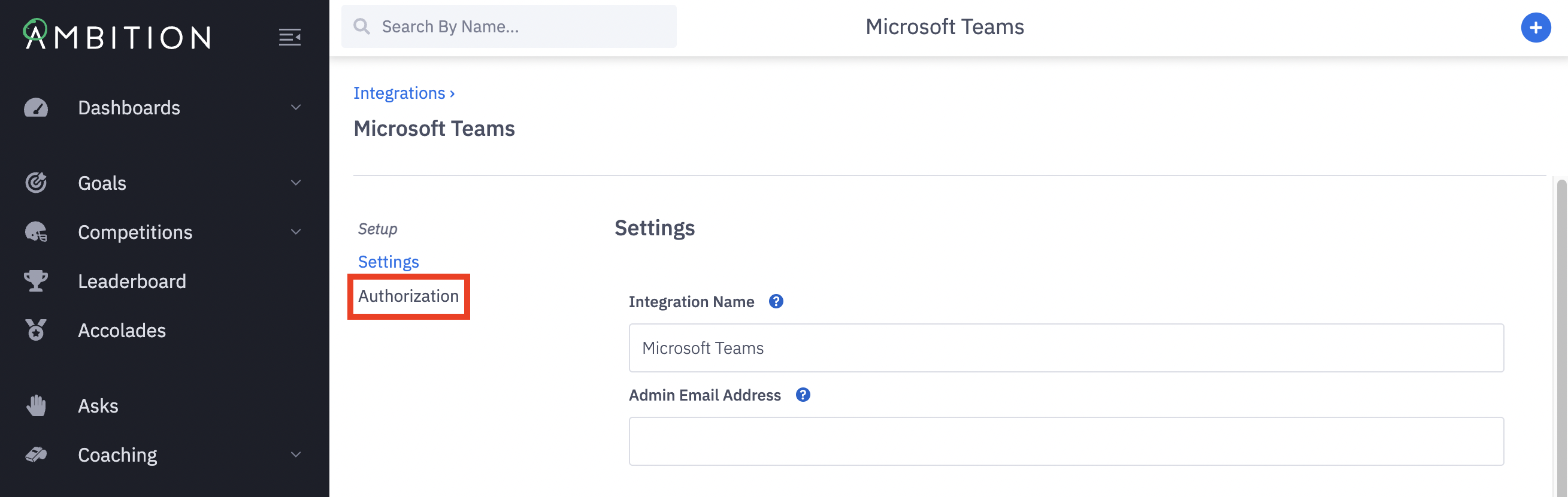The image size is (1568, 497).
Task: Open help for Admin Email Address
Action: [802, 395]
